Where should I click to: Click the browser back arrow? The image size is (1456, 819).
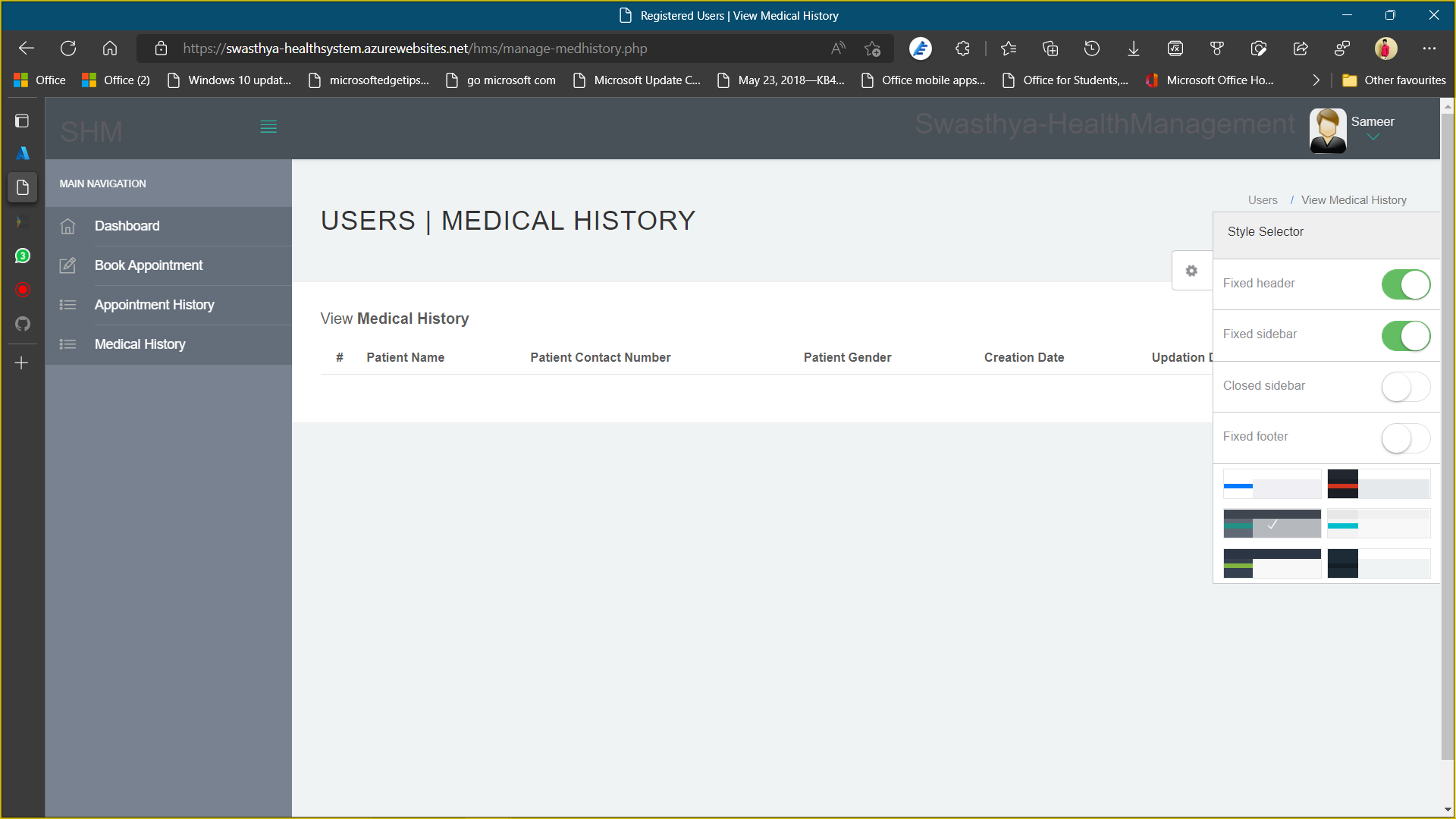tap(27, 49)
